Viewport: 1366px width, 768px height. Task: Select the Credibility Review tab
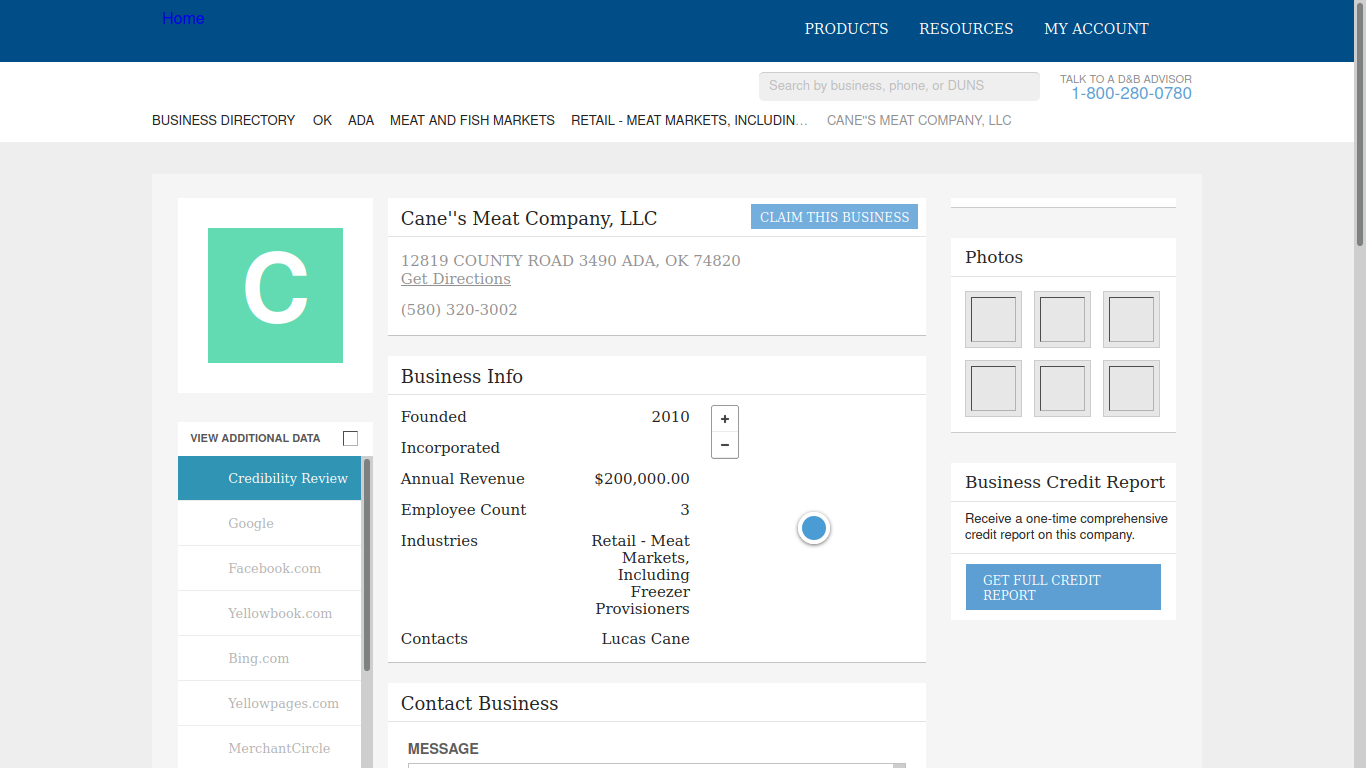[269, 478]
